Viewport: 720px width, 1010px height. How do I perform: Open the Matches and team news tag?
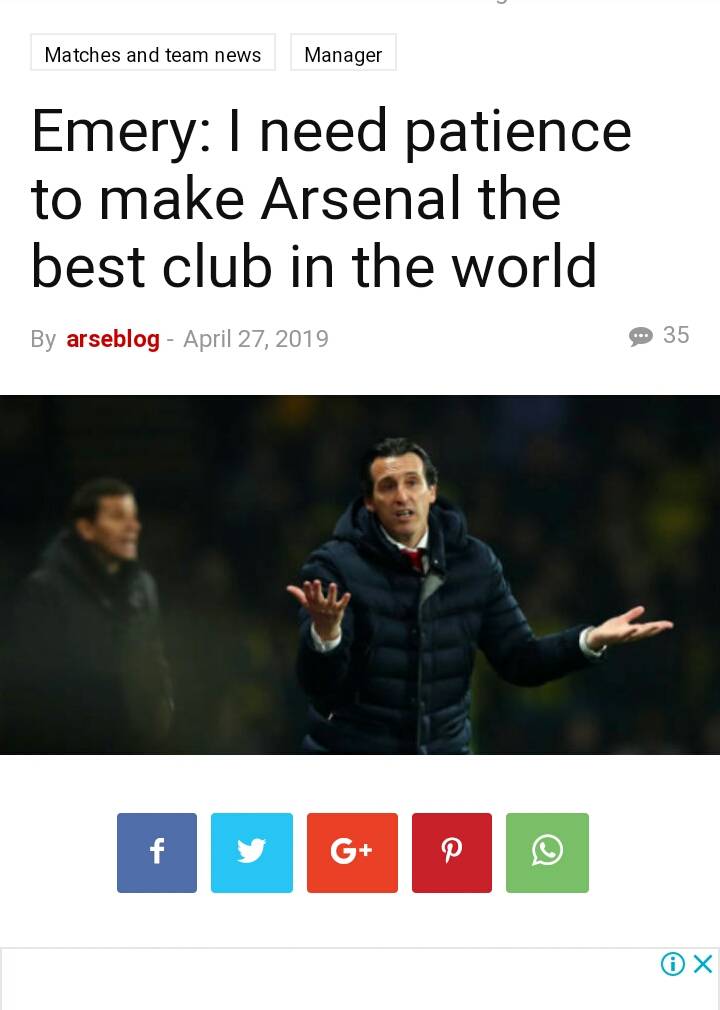153,52
